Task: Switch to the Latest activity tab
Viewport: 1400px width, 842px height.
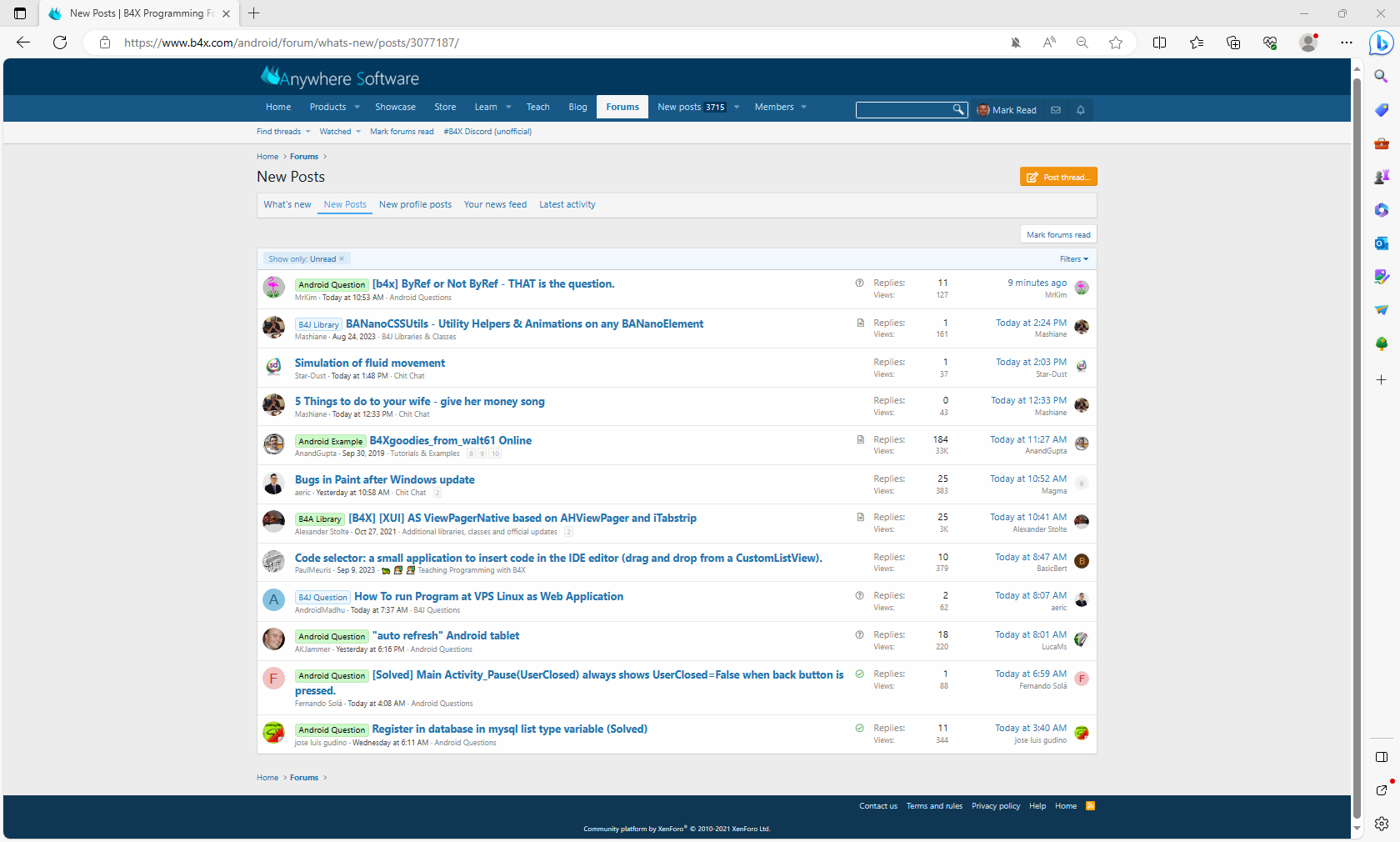Action: click(x=567, y=204)
